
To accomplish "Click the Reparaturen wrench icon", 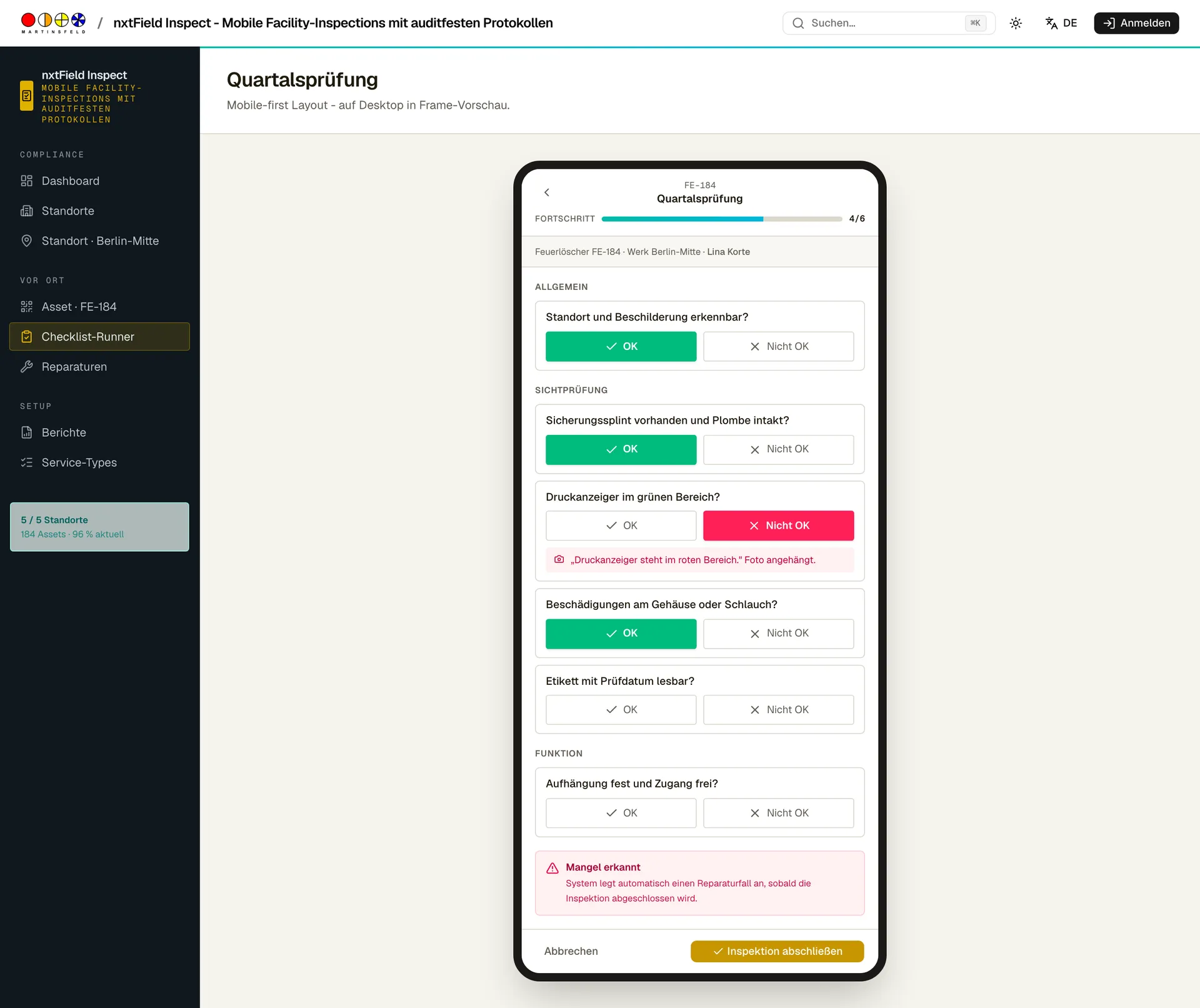I will pyautogui.click(x=26, y=367).
